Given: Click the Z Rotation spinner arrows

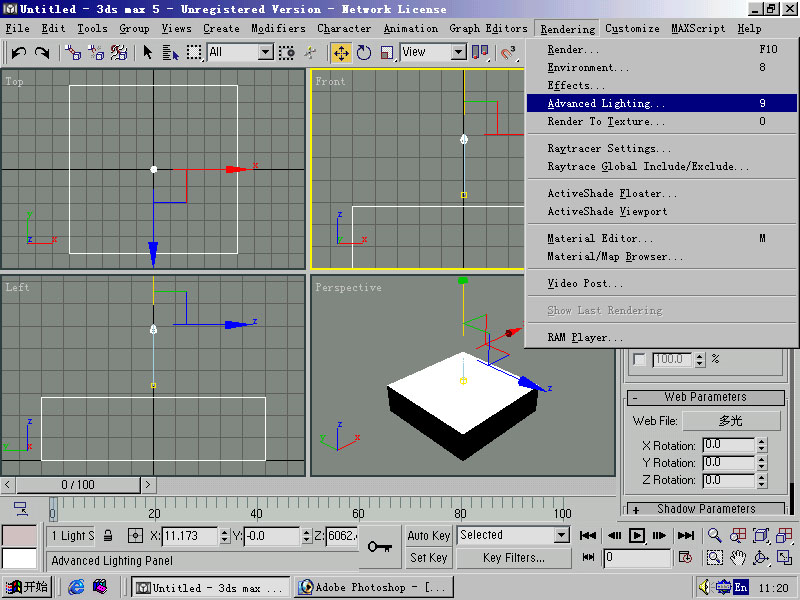Looking at the screenshot, I should pos(762,480).
